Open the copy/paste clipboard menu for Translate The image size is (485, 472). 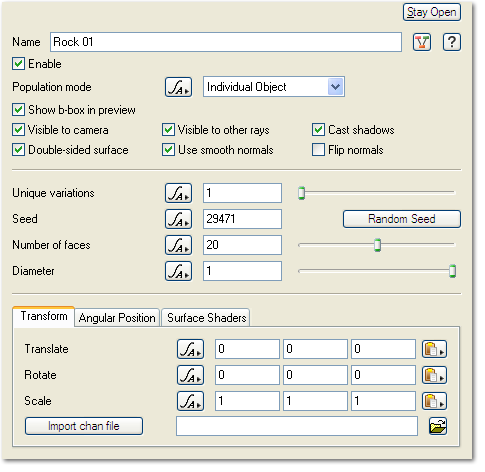click(x=434, y=349)
